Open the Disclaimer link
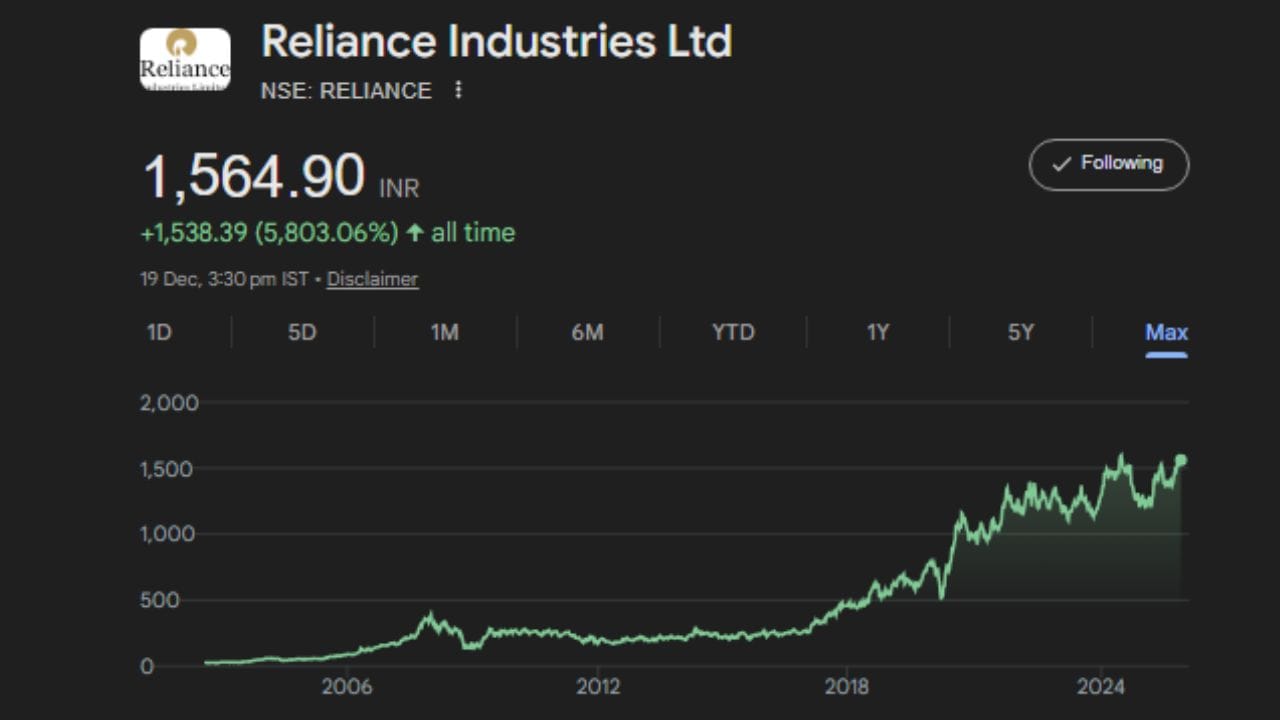Screen dimensions: 1280x720 click(372, 280)
